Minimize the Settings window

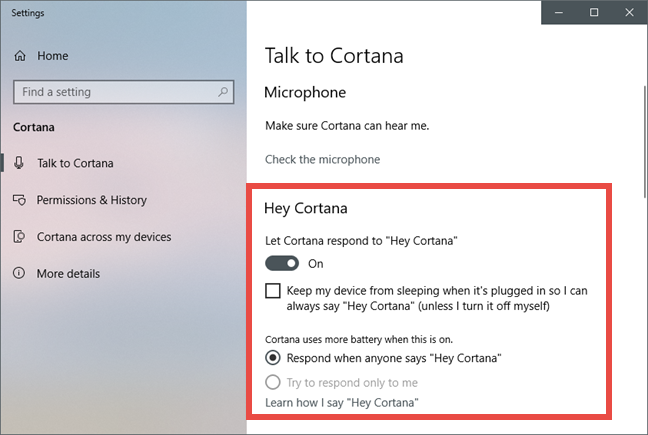(x=559, y=12)
